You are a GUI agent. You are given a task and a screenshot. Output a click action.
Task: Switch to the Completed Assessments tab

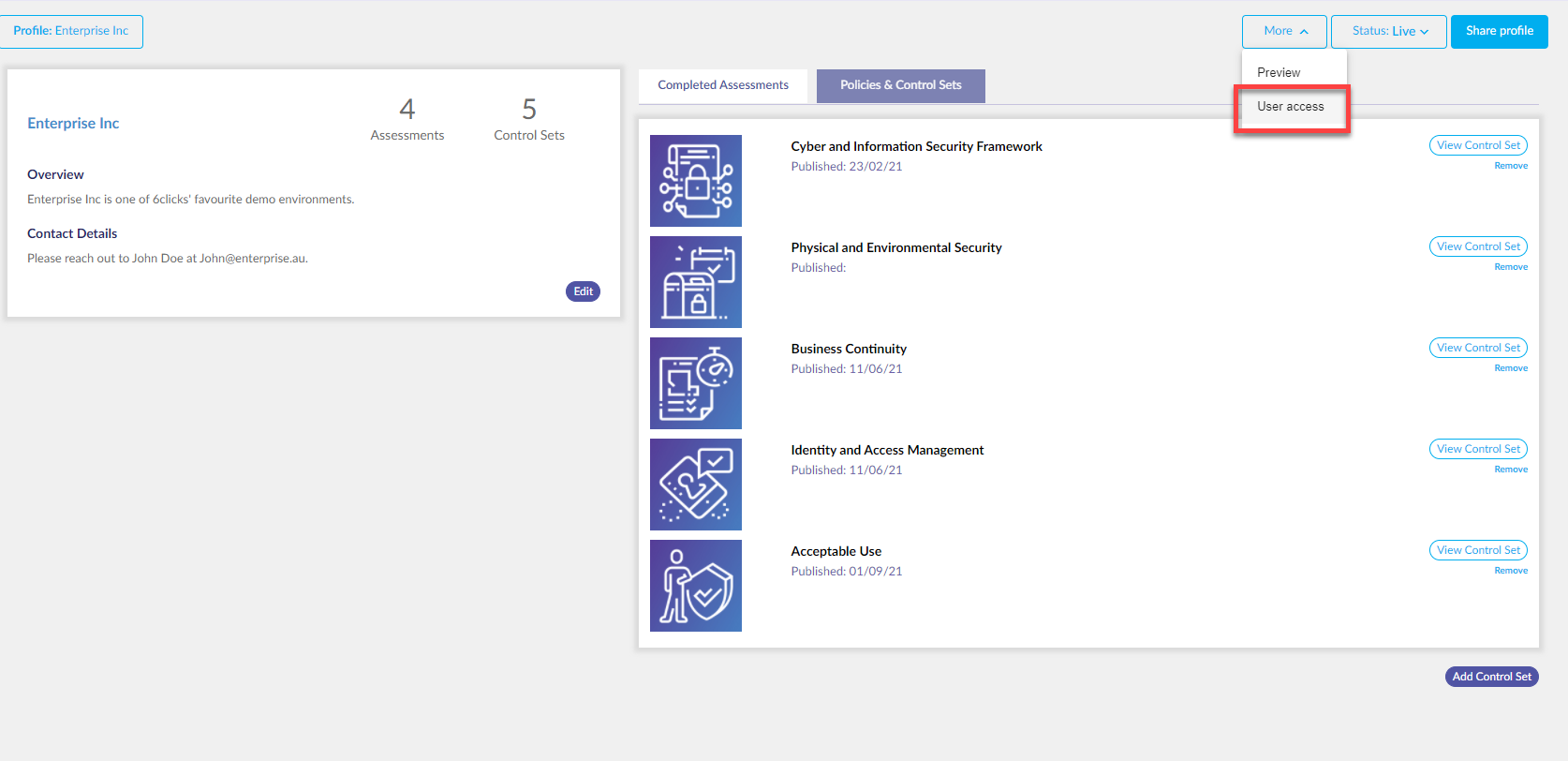click(723, 85)
